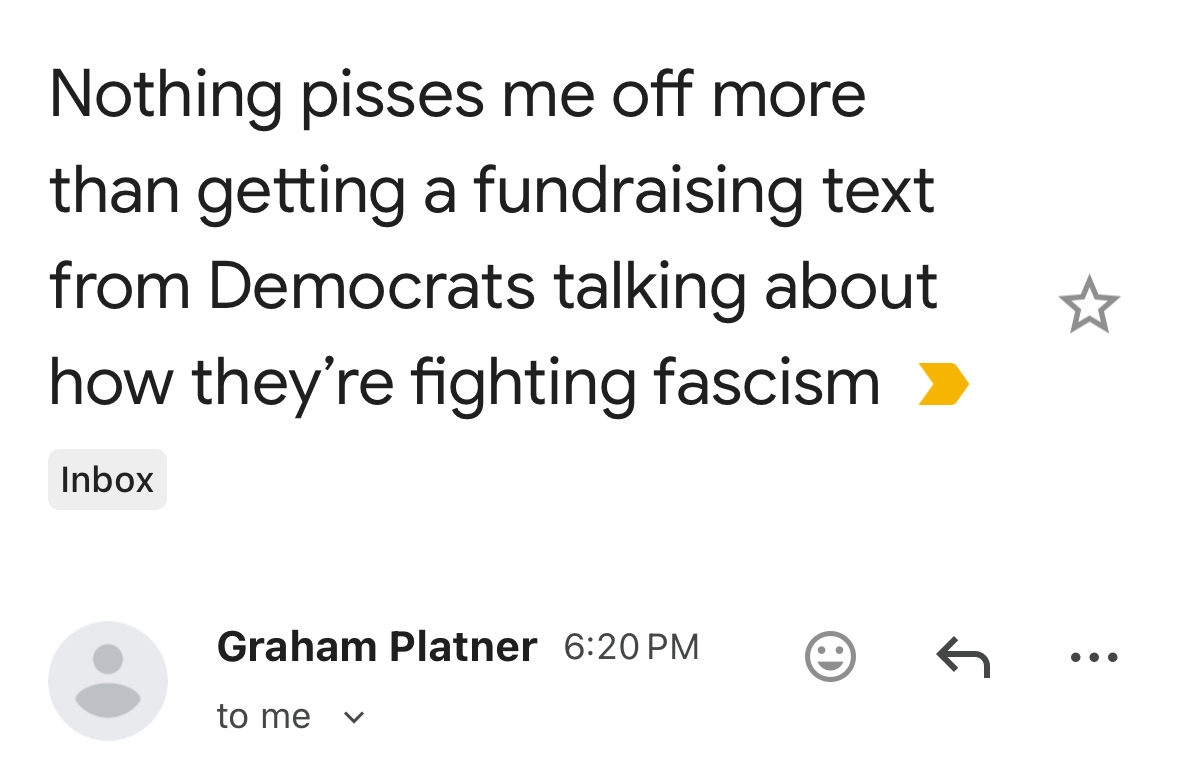Hit the curved reply arrow
Viewport: 1179px width, 779px height.
(963, 657)
